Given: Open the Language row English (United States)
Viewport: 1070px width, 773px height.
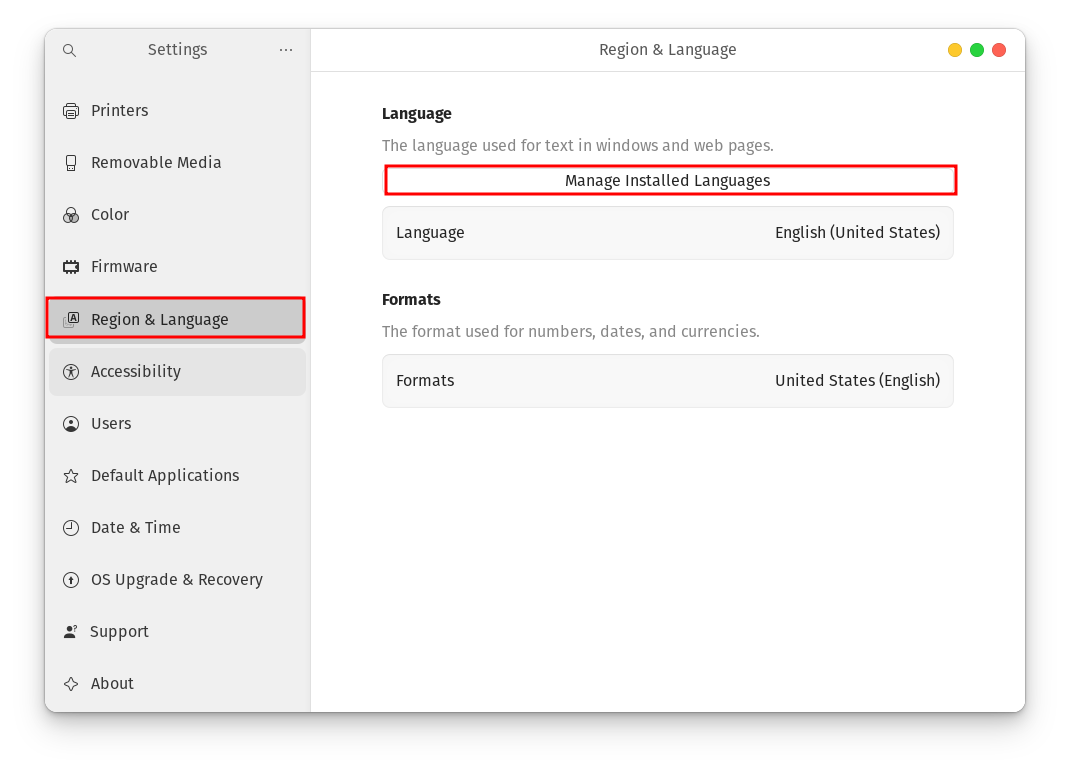Looking at the screenshot, I should tap(667, 233).
